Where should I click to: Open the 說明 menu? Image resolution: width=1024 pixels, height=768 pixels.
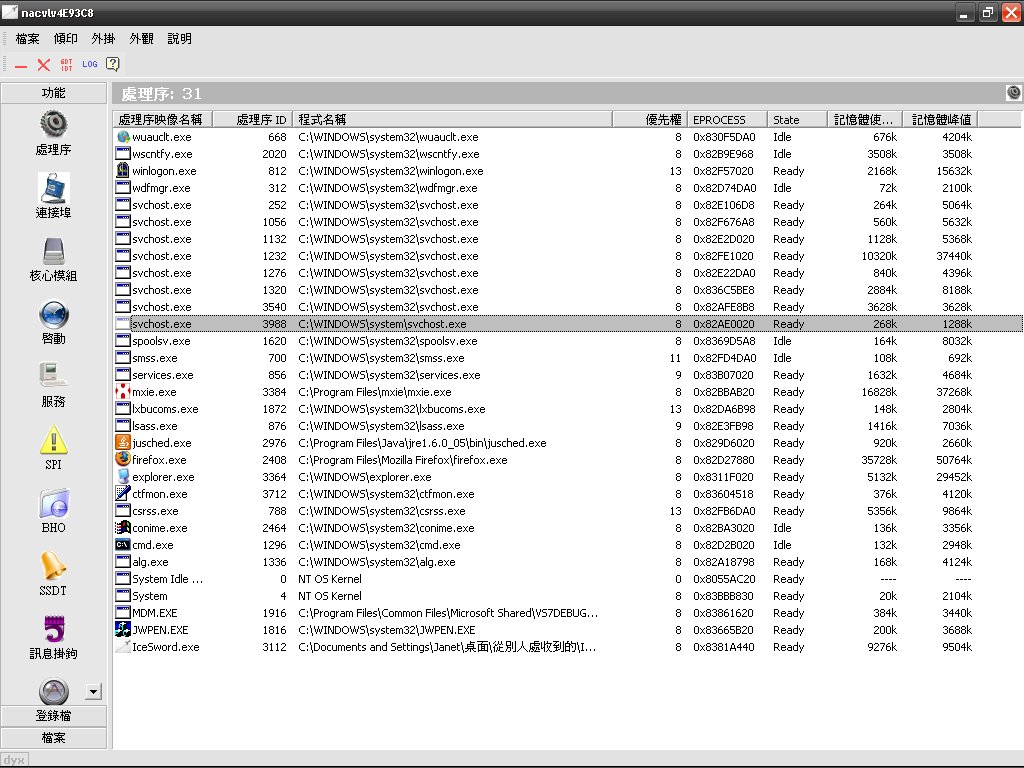coord(179,39)
